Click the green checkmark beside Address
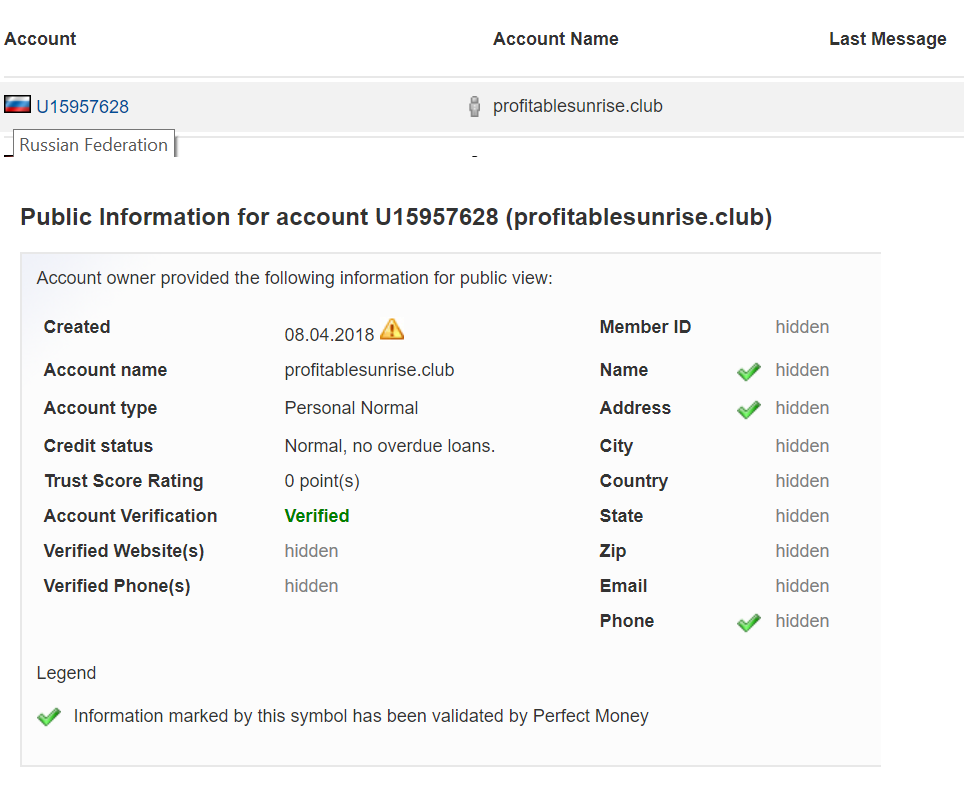Image resolution: width=964 pixels, height=790 pixels. click(x=748, y=409)
